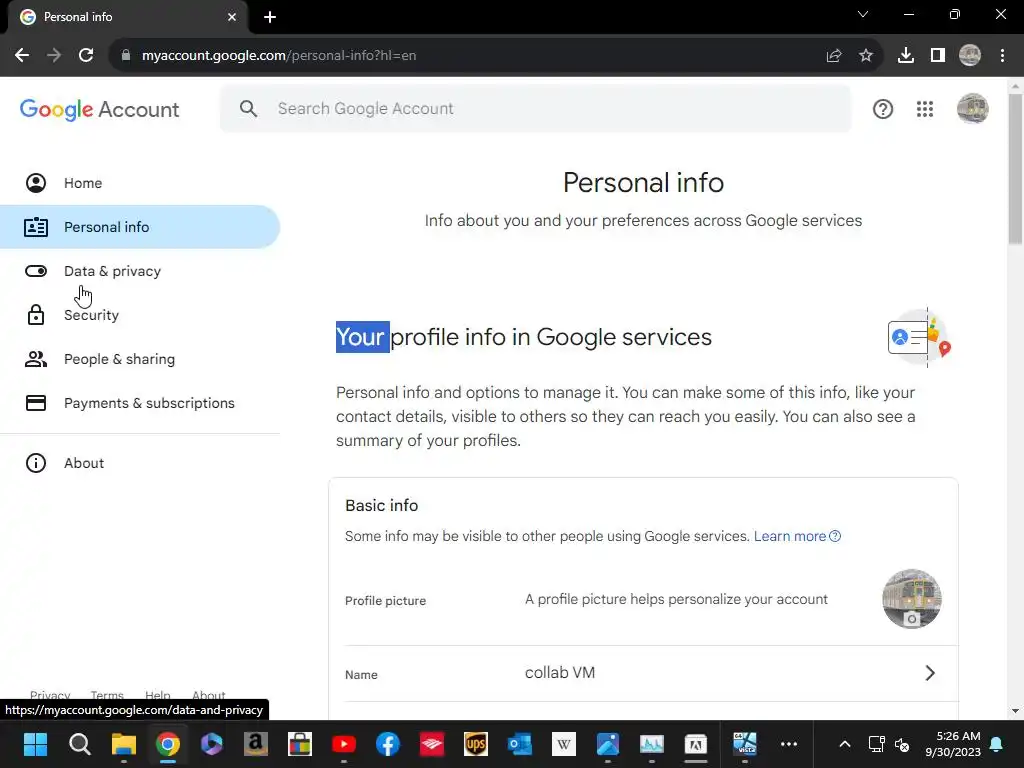Change the profile picture thumbnail

pos(912,599)
